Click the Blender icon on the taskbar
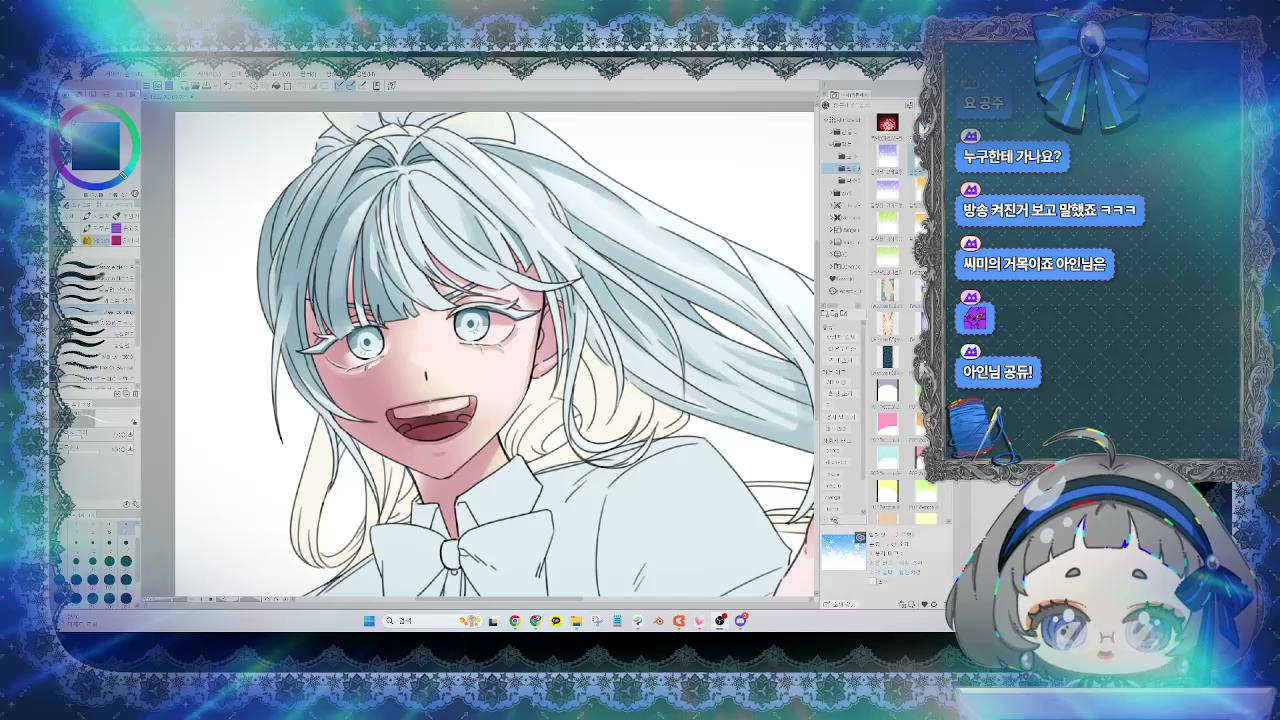The width and height of the screenshot is (1280, 720). pos(658,621)
